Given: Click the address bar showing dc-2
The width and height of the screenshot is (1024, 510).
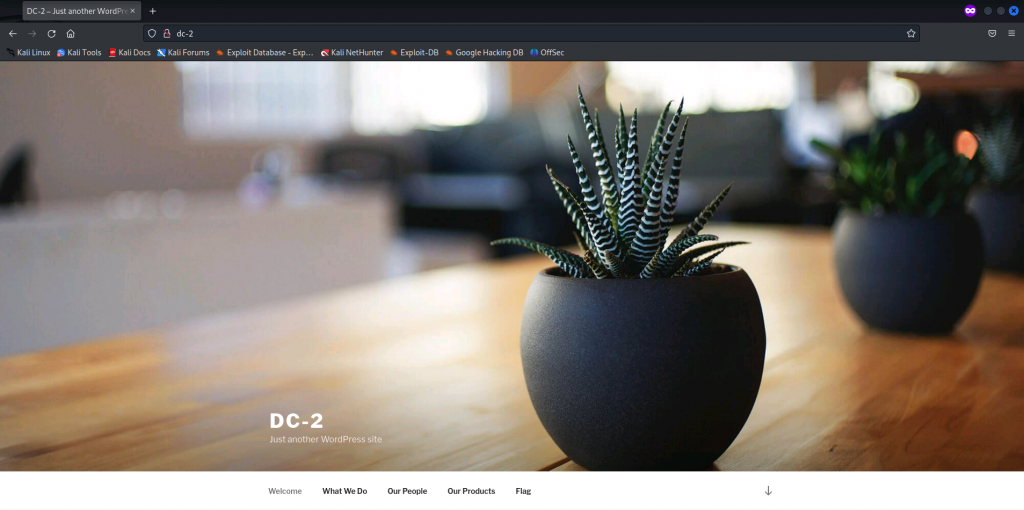Looking at the screenshot, I should [x=531, y=33].
